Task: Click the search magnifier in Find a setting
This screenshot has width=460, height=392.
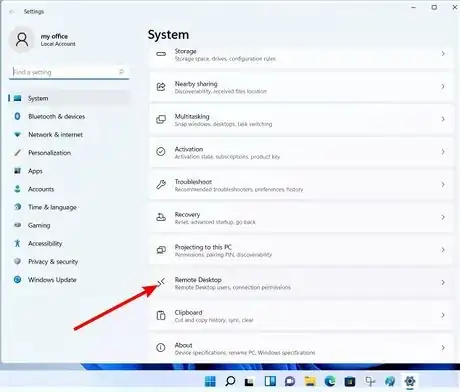Action: pos(121,72)
